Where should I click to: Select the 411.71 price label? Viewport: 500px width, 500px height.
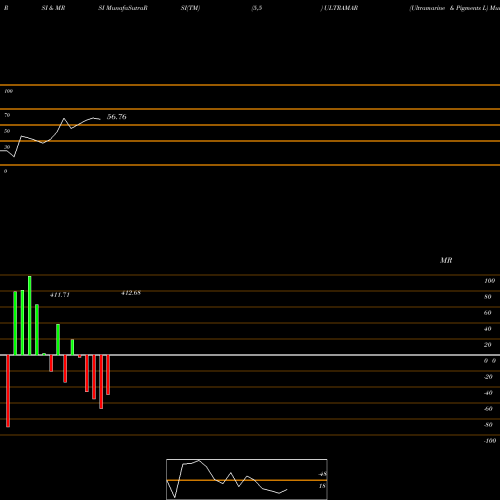(60, 295)
